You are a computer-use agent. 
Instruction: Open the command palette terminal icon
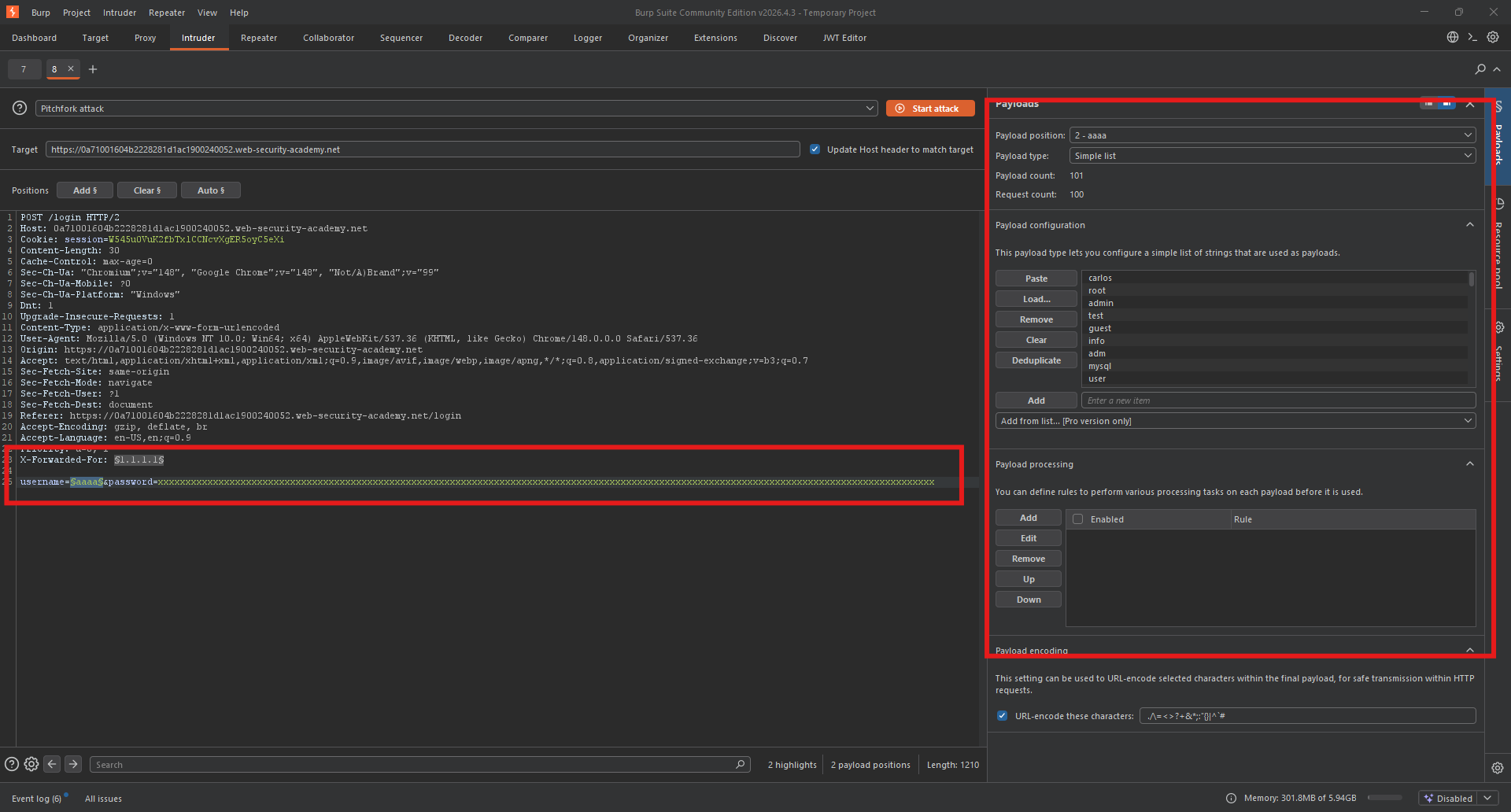pos(1472,37)
